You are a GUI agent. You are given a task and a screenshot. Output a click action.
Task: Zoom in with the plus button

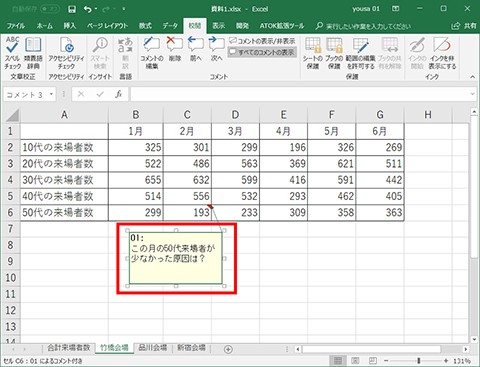446,361
